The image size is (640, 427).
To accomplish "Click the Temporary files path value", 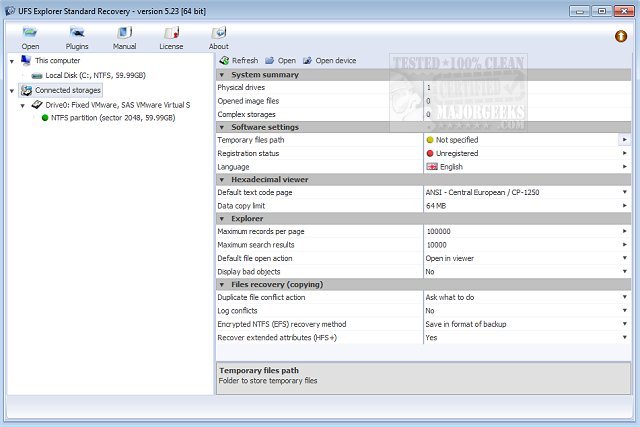I will tap(520, 140).
